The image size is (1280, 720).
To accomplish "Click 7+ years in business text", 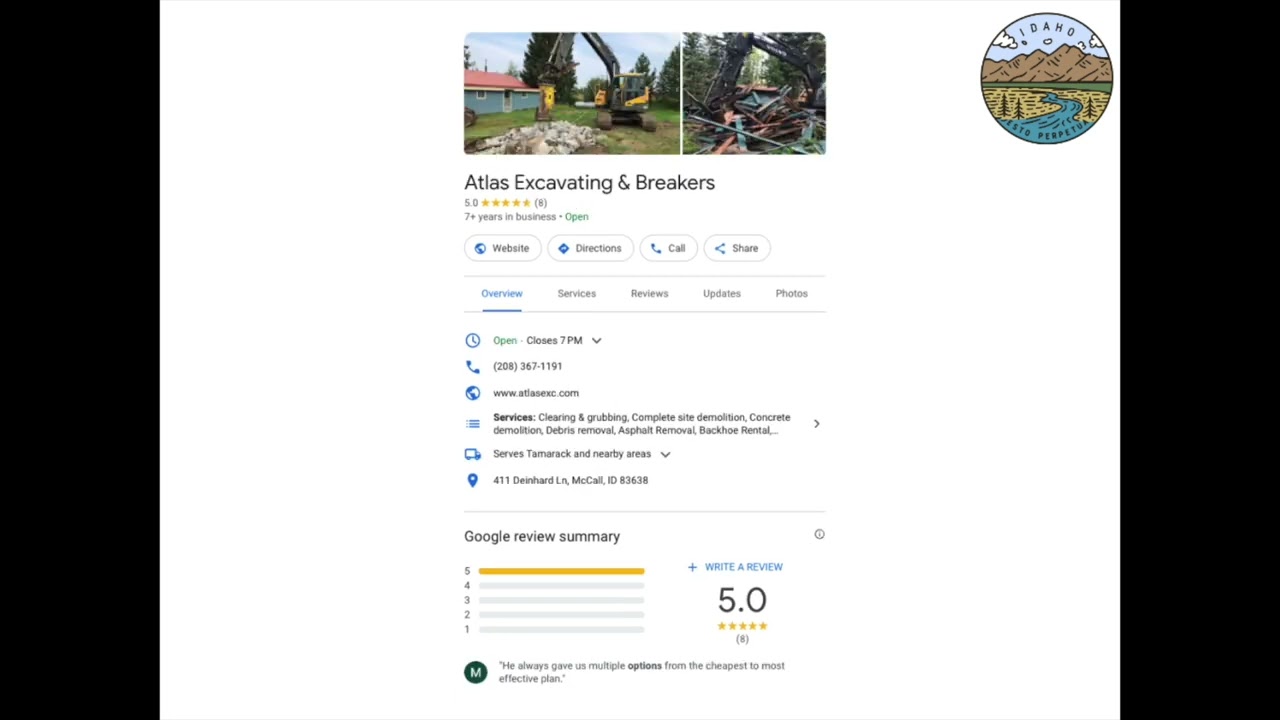I will click(510, 216).
